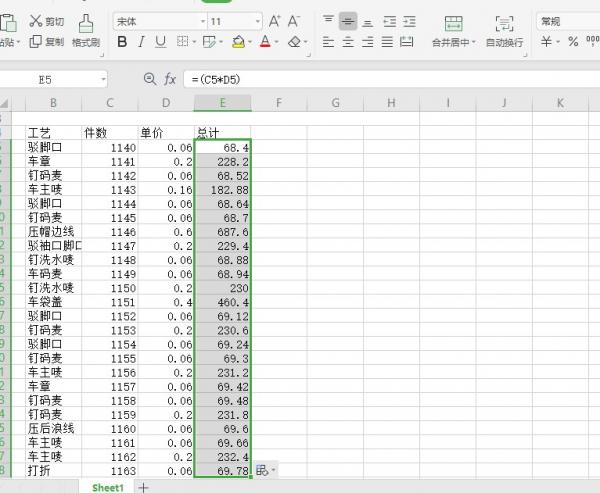The height and width of the screenshot is (493, 600).
Task: Align cell content to bottom
Action: (x=368, y=21)
